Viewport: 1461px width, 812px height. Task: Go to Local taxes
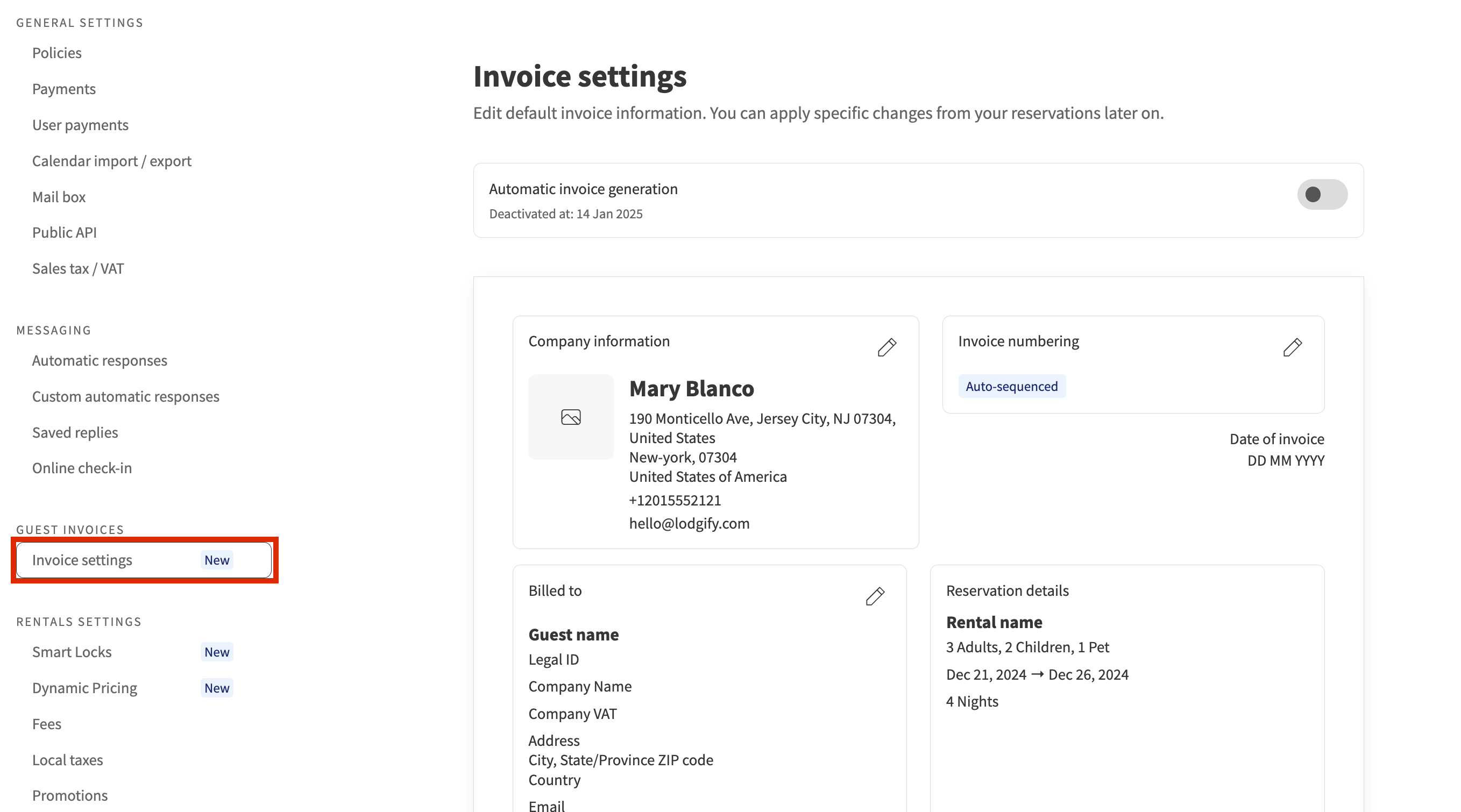pyautogui.click(x=67, y=760)
